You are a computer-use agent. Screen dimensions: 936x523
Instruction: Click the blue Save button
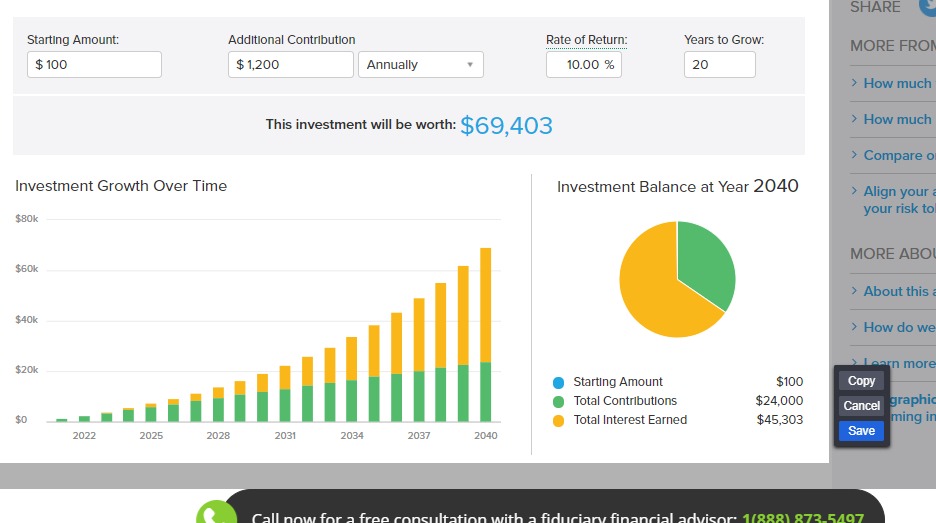point(861,431)
